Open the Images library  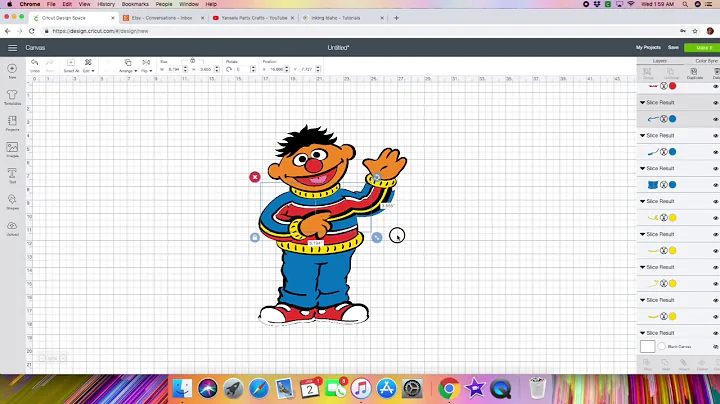(x=12, y=149)
